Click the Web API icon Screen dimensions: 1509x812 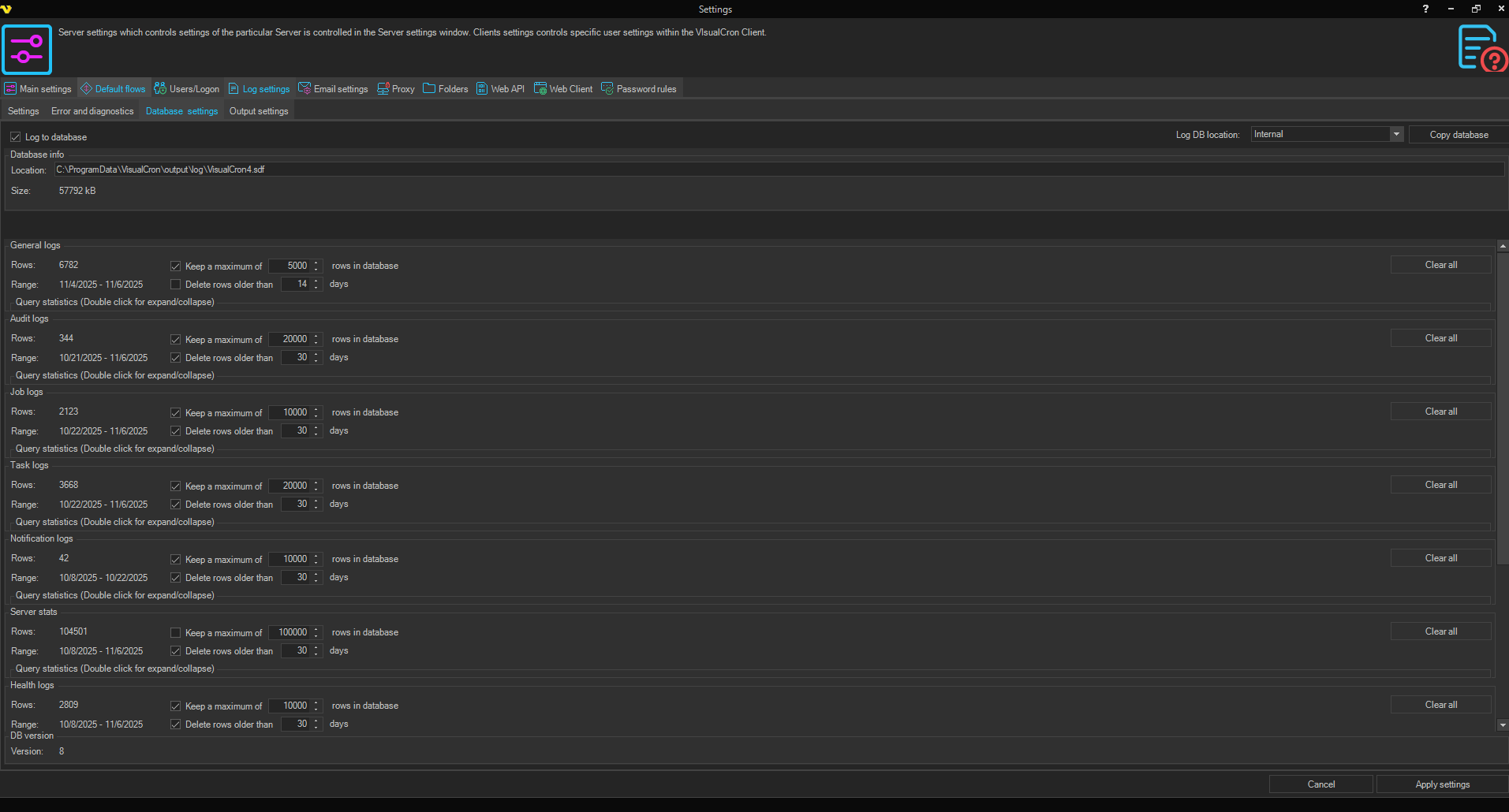(482, 88)
